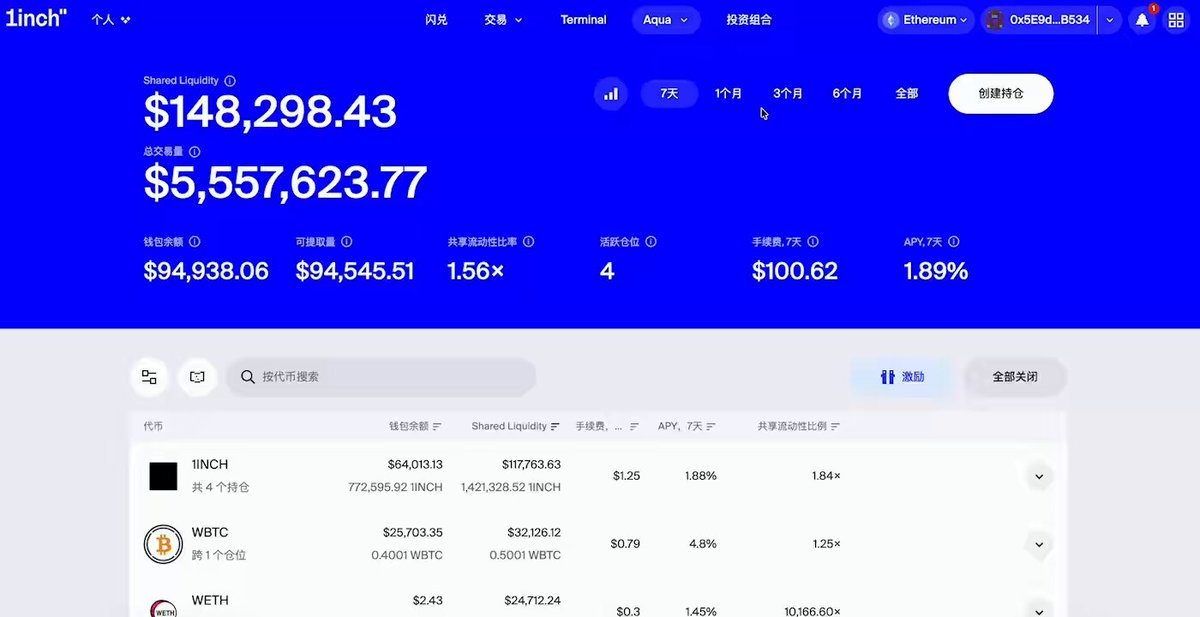The width and height of the screenshot is (1200, 617).
Task: Expand the WBTC row details
Action: (x=1039, y=544)
